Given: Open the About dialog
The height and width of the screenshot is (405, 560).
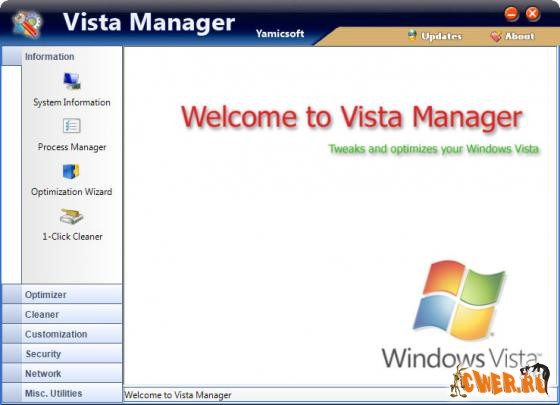Looking at the screenshot, I should click(520, 36).
